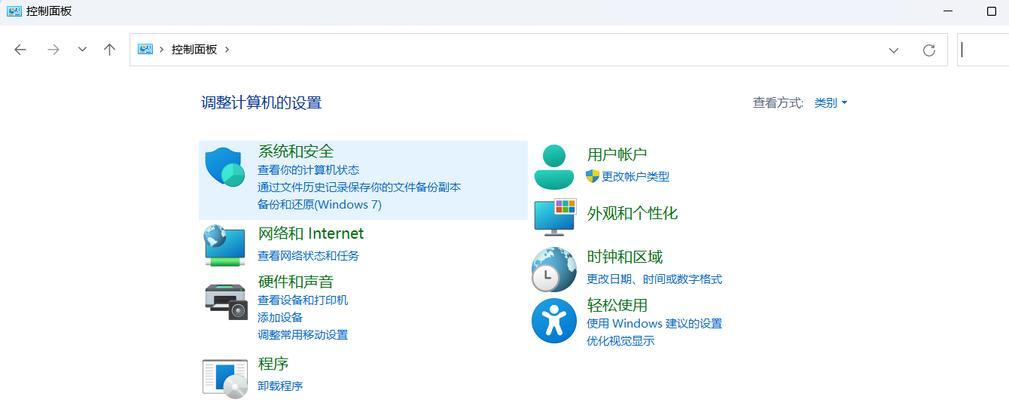Click the 添加设备 link
The height and width of the screenshot is (400, 1009).
click(x=281, y=318)
